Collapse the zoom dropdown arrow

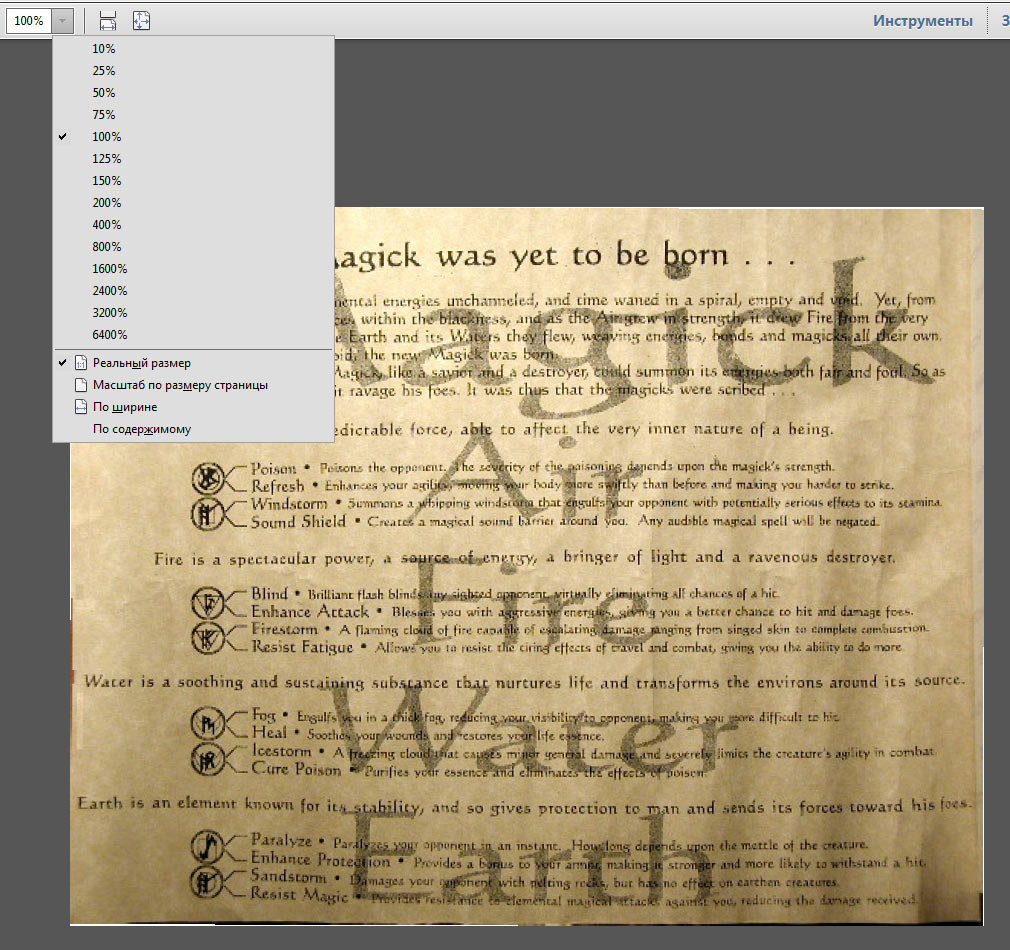tap(63, 21)
